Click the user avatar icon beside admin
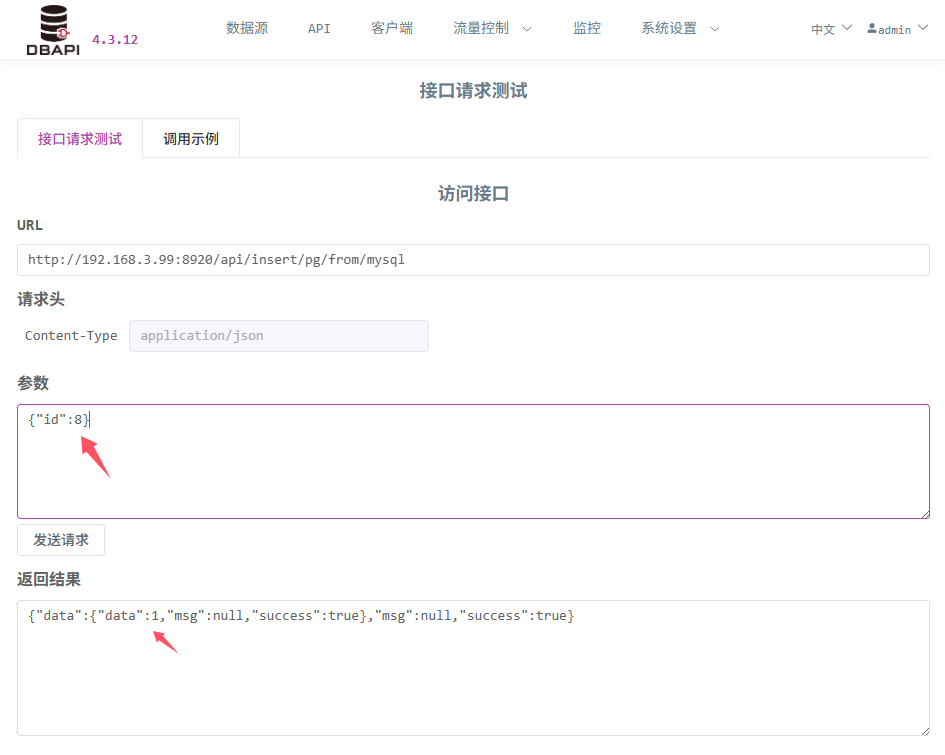 (872, 29)
